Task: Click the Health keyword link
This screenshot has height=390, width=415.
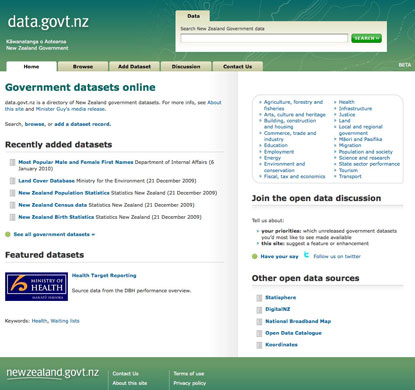Action: [39, 321]
